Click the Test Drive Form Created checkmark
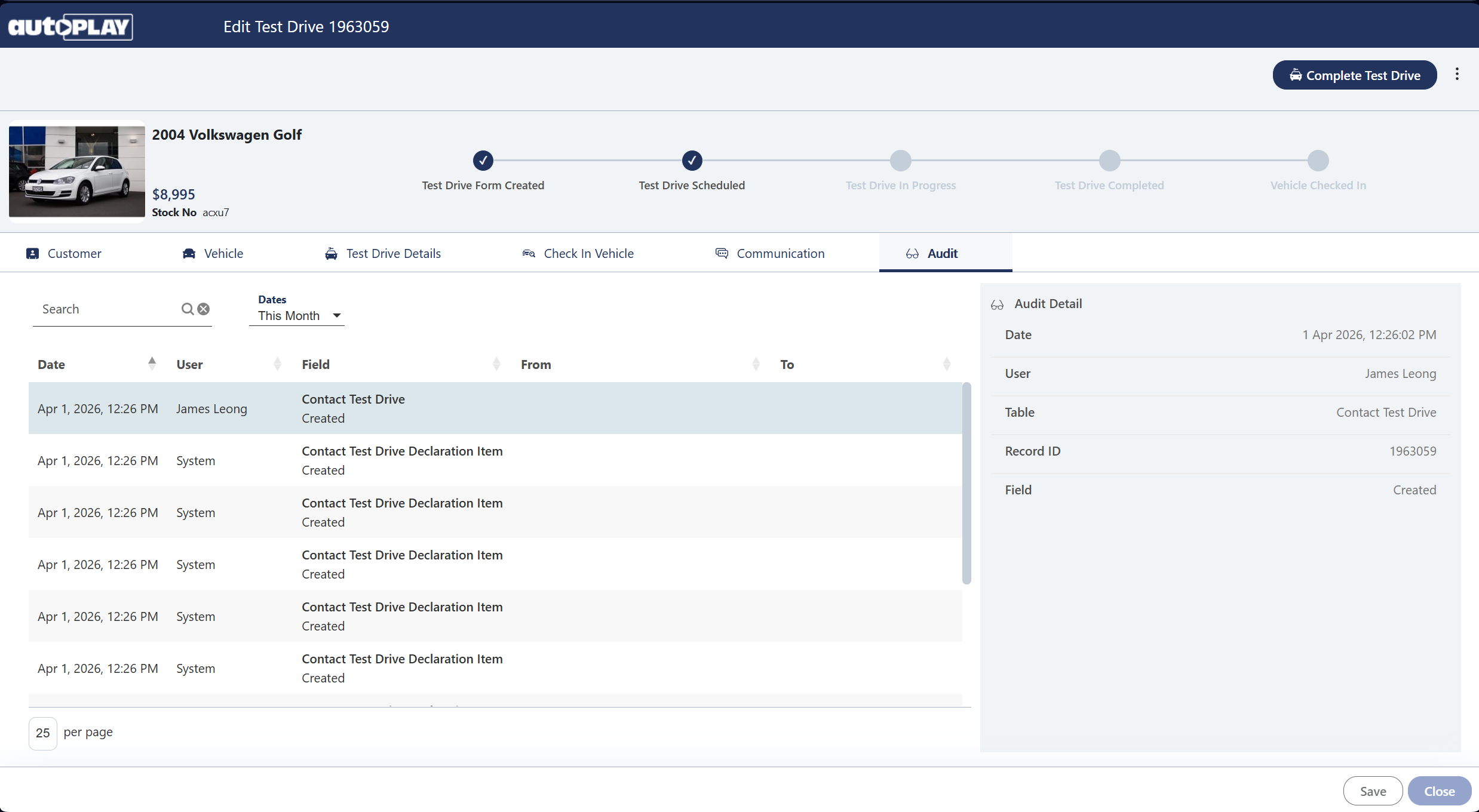The image size is (1479, 812). (483, 160)
